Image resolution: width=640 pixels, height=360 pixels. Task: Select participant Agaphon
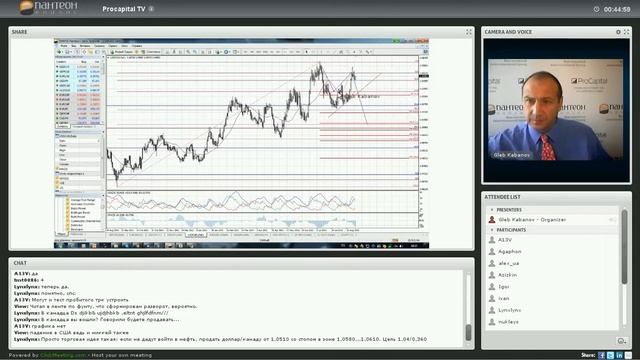click(553, 251)
